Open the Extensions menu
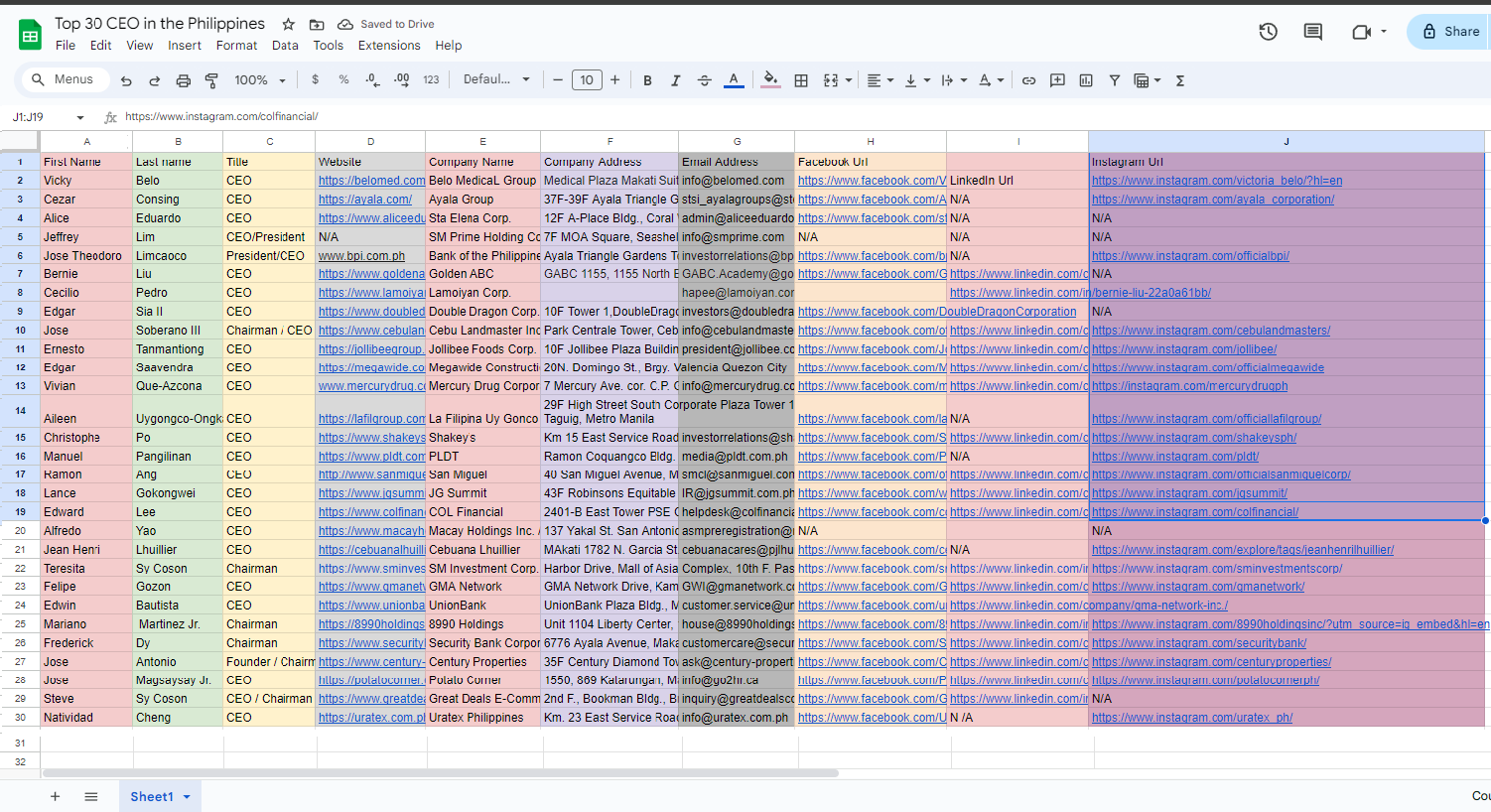This screenshot has height=812, width=1491. click(389, 46)
